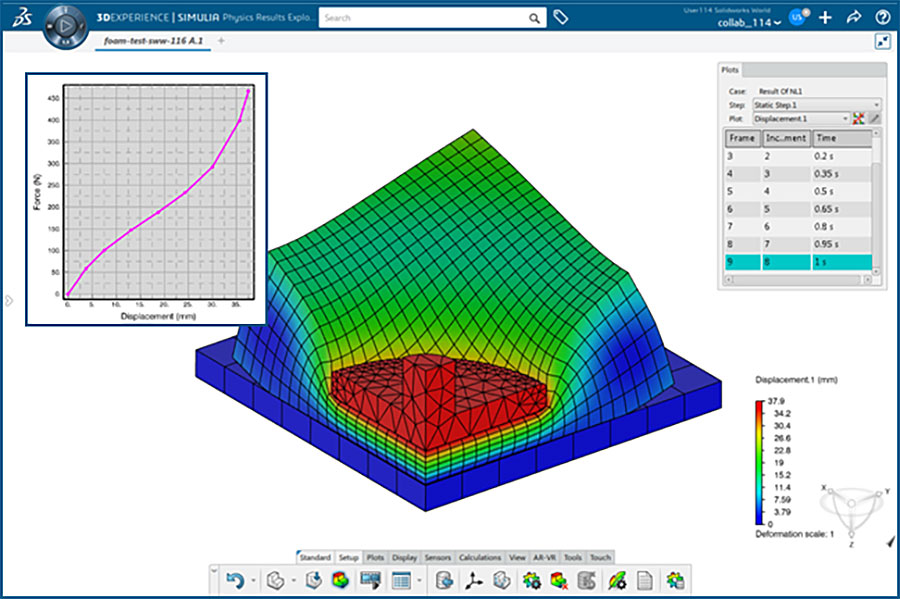Click the search magnifier icon

tap(533, 18)
